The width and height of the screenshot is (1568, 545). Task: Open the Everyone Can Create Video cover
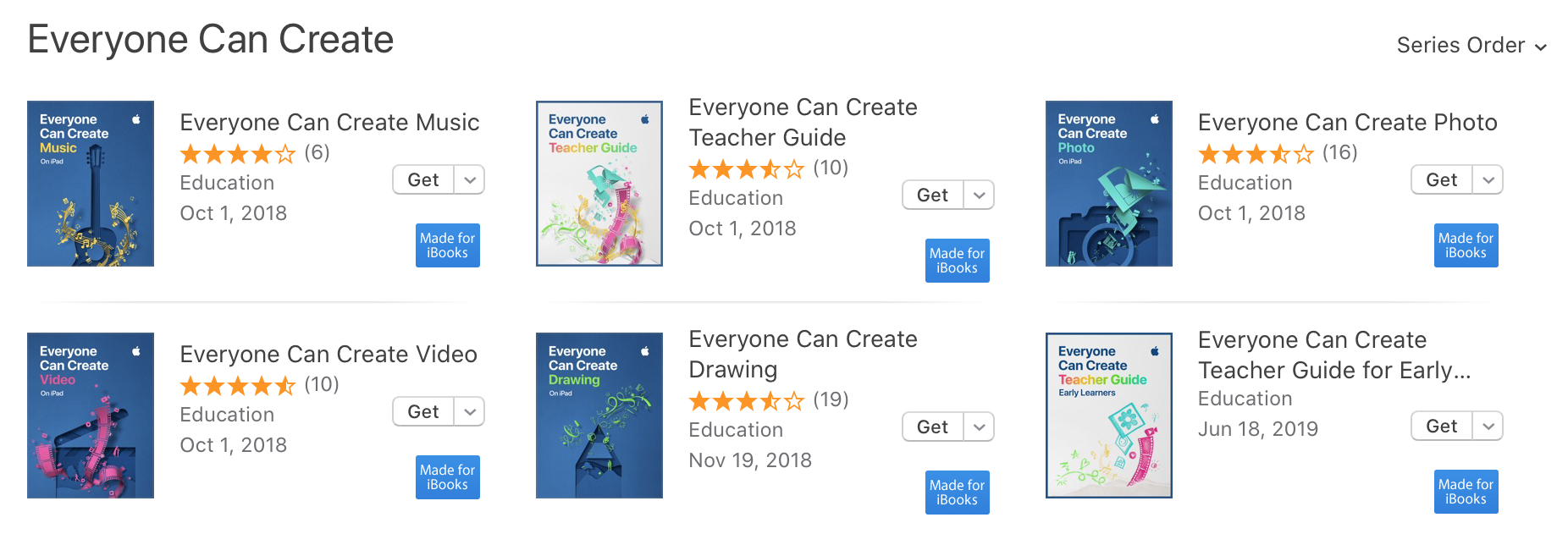tap(91, 416)
